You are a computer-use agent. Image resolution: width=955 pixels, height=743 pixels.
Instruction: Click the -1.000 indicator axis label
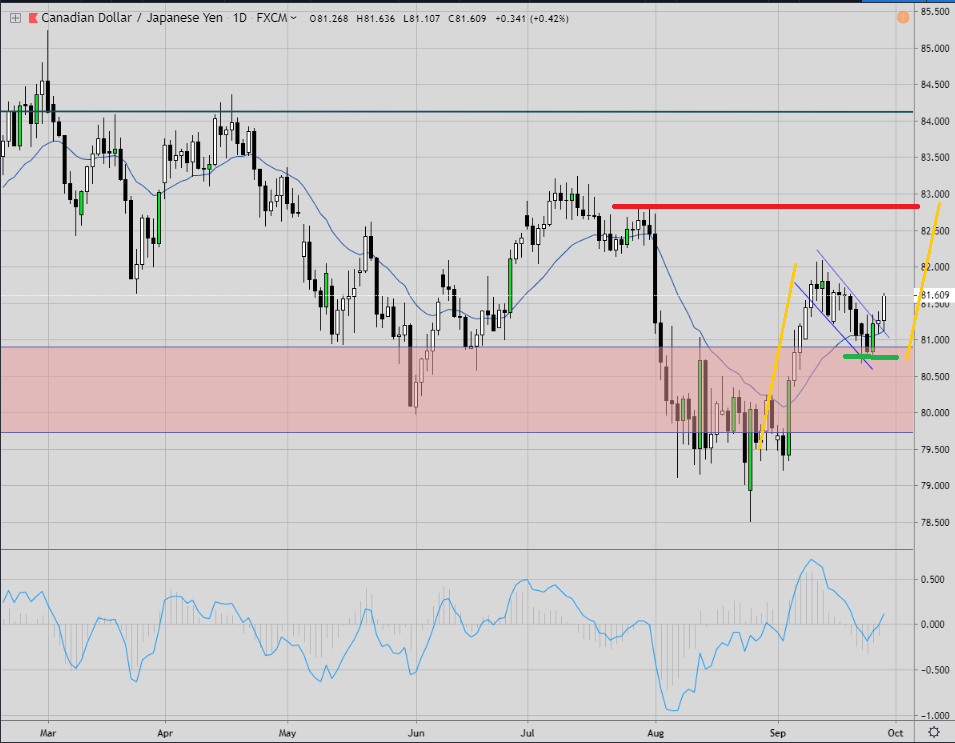tap(934, 716)
